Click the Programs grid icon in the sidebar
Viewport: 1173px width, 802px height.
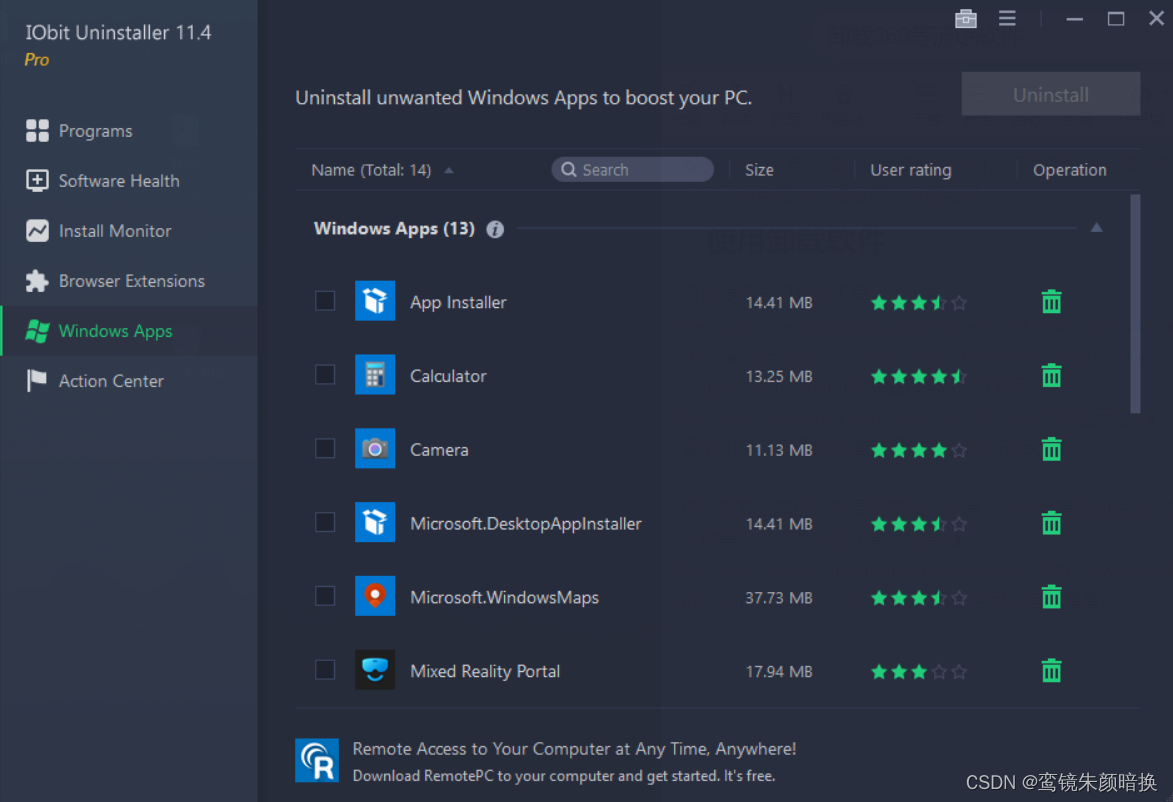click(37, 130)
